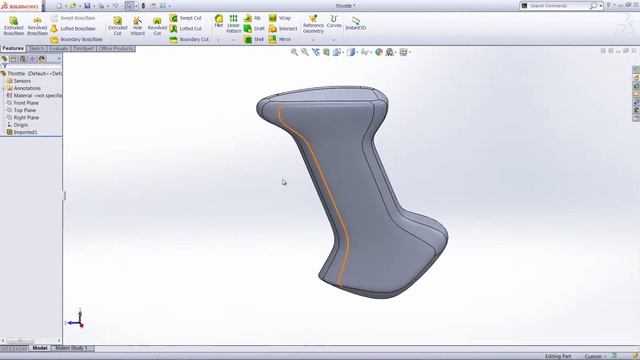
Task: Open FeatureManager Design Tree tab
Action: (x=5, y=59)
